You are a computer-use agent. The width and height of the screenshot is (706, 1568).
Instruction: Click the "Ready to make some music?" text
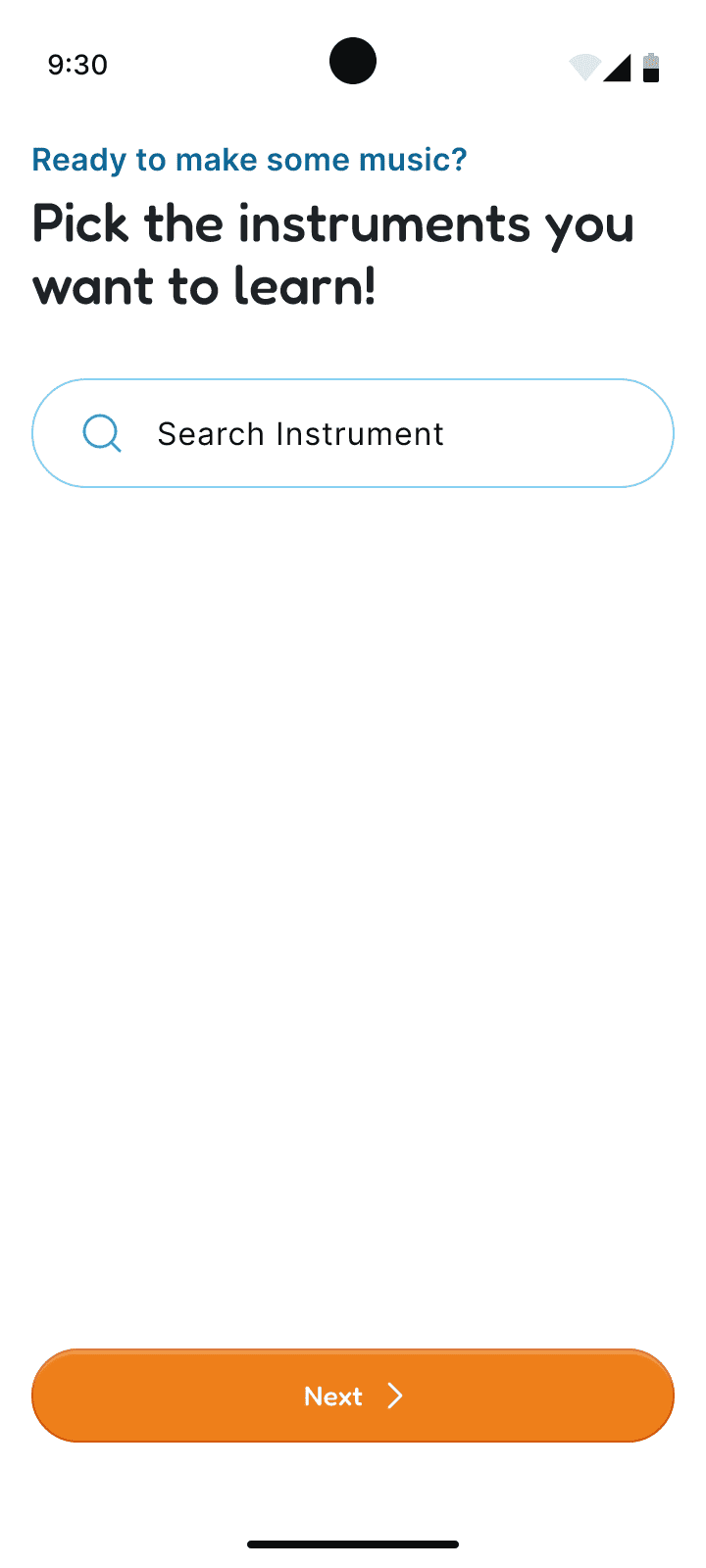pyautogui.click(x=249, y=160)
